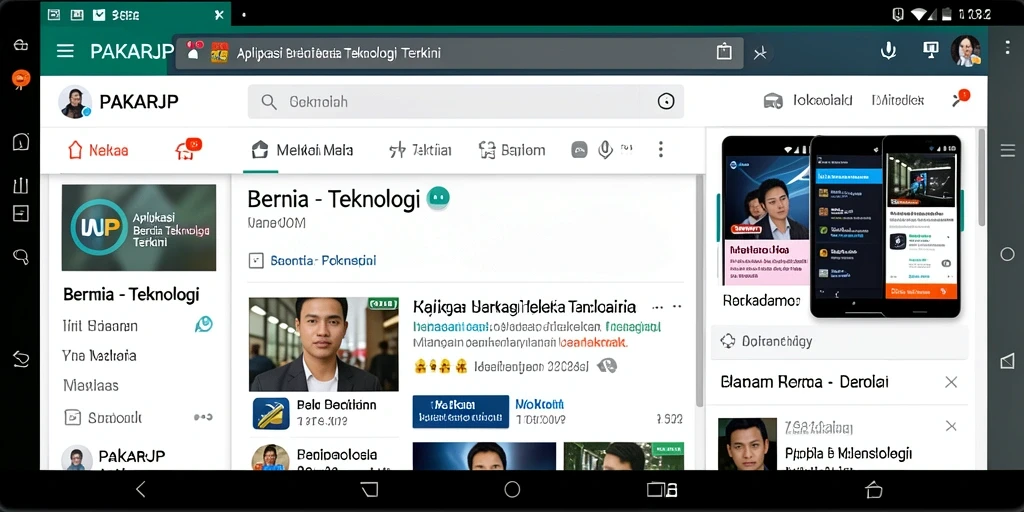Viewport: 1024px width, 512px height.
Task: Click the Bela Beatlann app name
Action: tap(336, 404)
